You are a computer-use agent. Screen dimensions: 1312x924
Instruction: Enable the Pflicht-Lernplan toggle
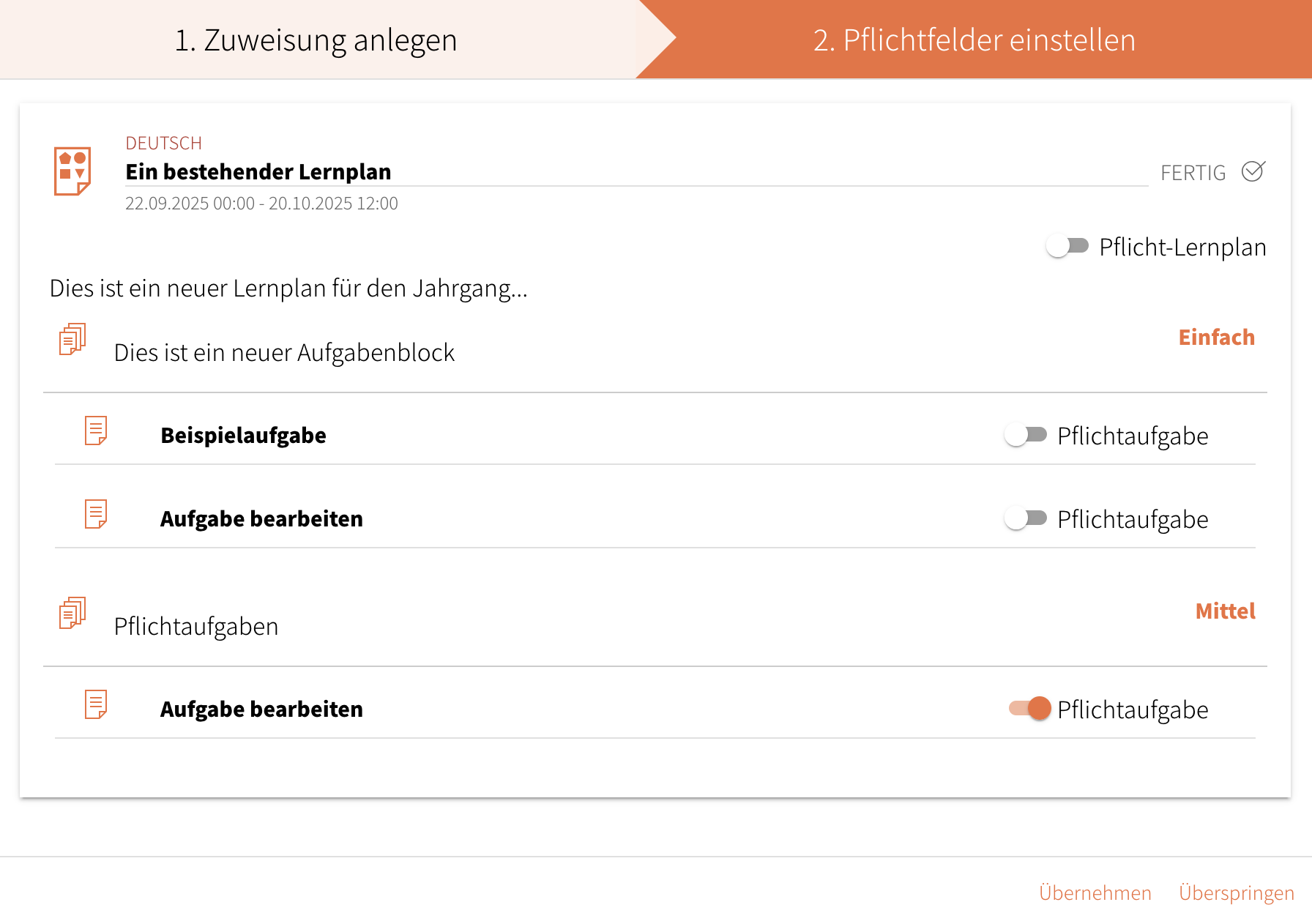pyautogui.click(x=1067, y=246)
